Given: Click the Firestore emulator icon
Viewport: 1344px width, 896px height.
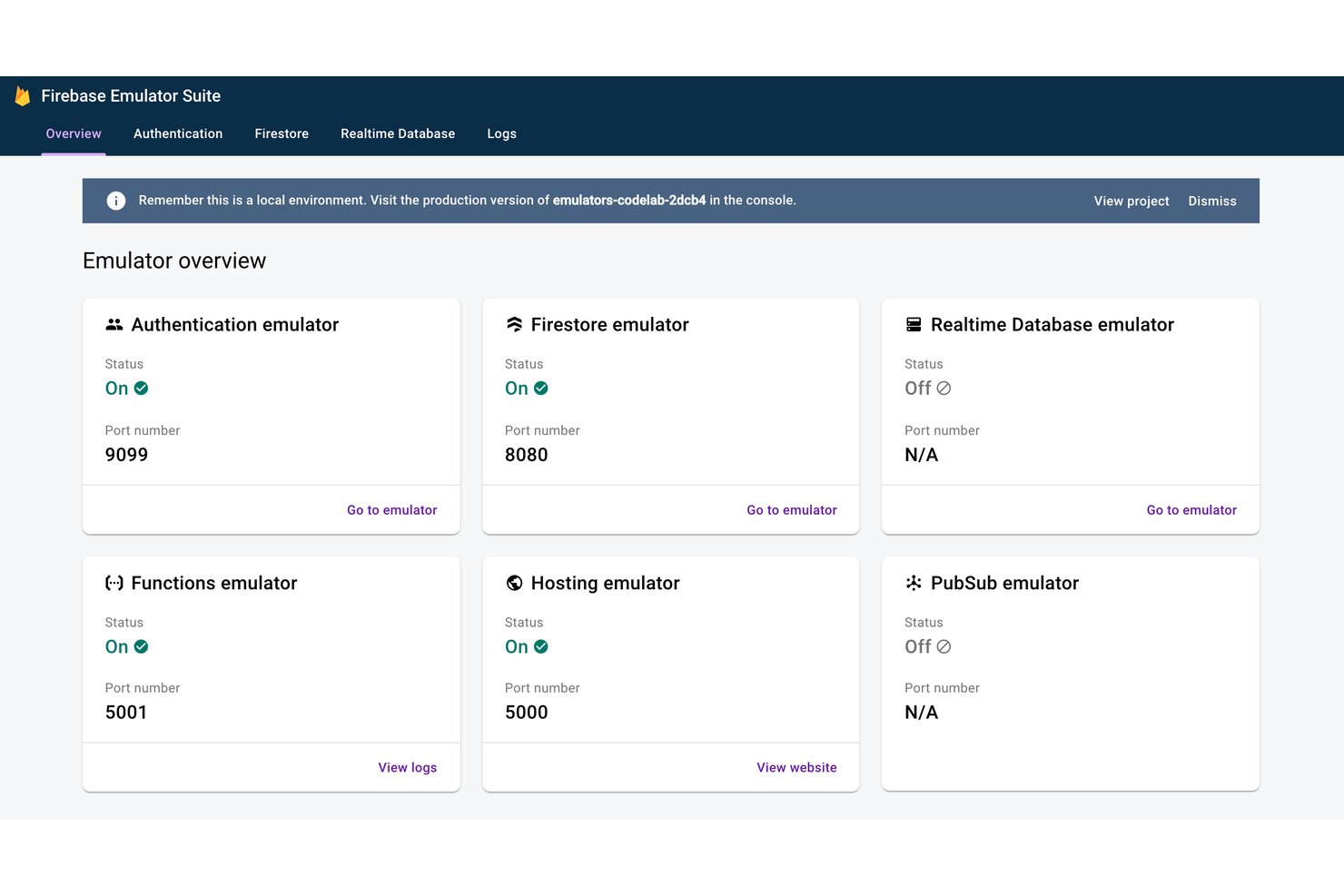Looking at the screenshot, I should [514, 324].
